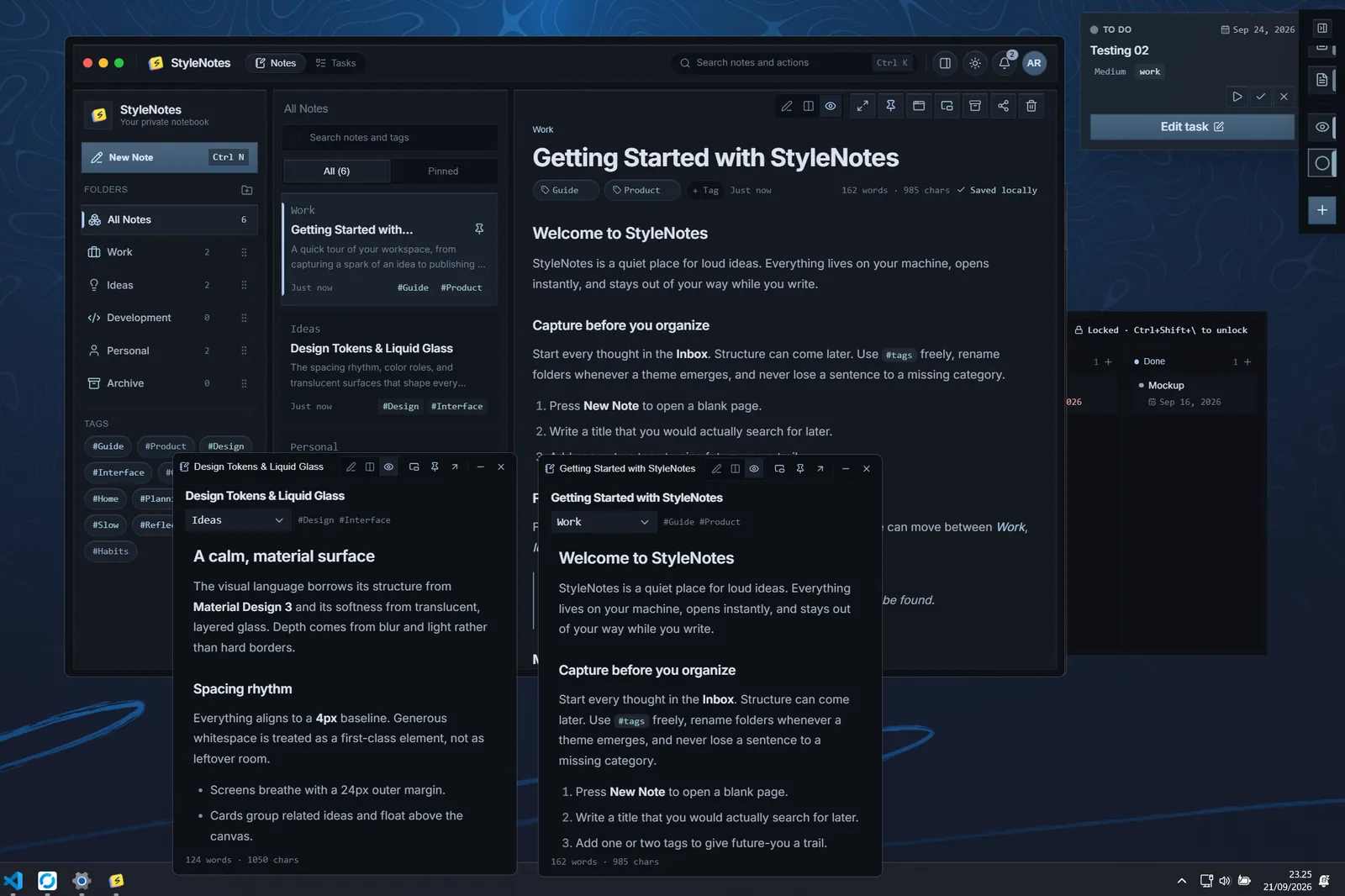Open the Work folder's drag handle options
Screen dimensions: 1345x896
pos(244,252)
